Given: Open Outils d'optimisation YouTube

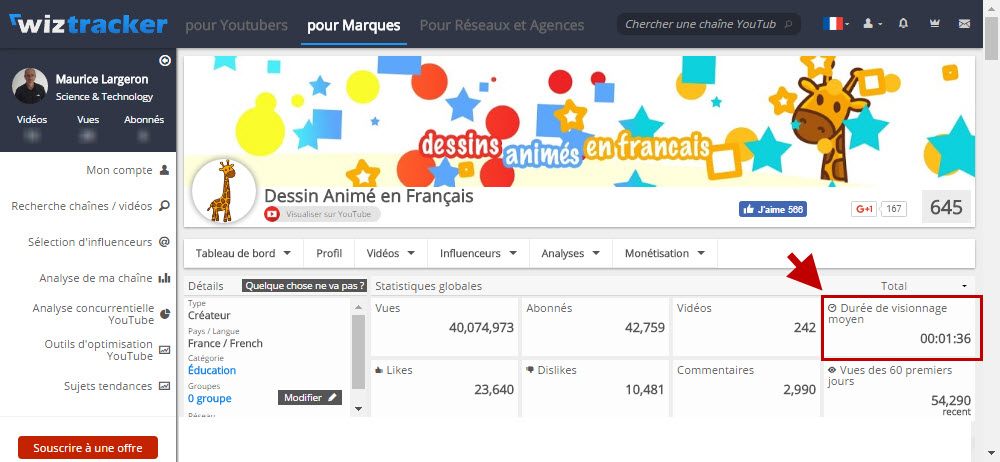Looking at the screenshot, I should (x=98, y=350).
